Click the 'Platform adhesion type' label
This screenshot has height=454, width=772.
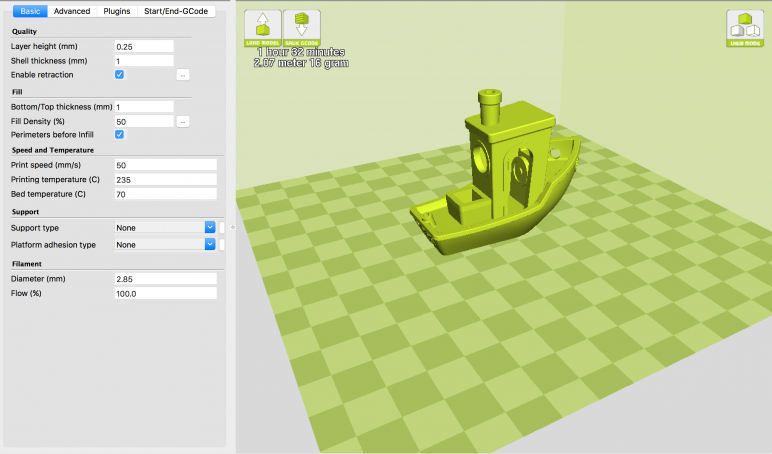click(x=53, y=245)
